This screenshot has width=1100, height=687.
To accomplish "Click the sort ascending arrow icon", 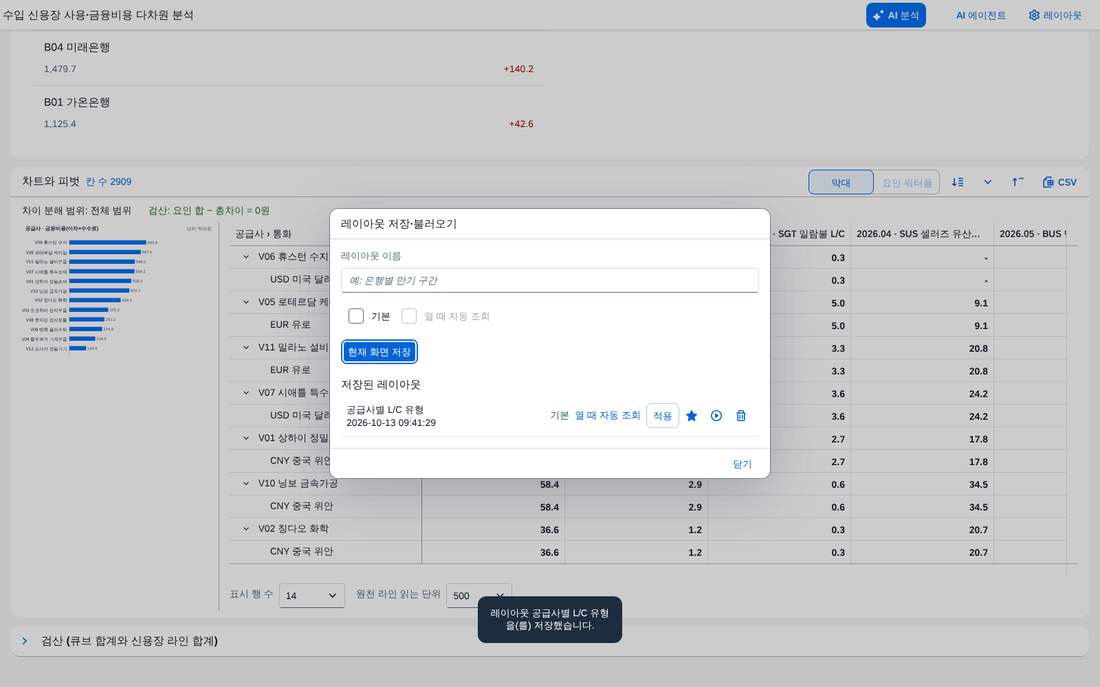I will 1018,182.
